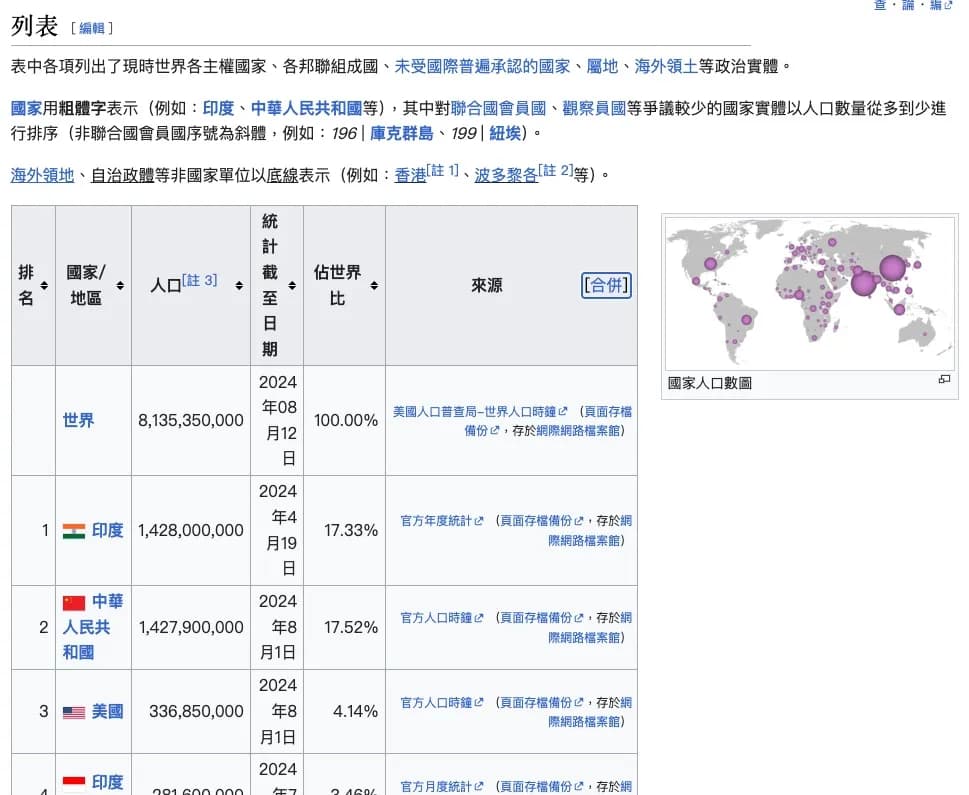Enlarge the 國家人口數圖 map via expand icon
The height and width of the screenshot is (795, 969).
click(x=944, y=379)
